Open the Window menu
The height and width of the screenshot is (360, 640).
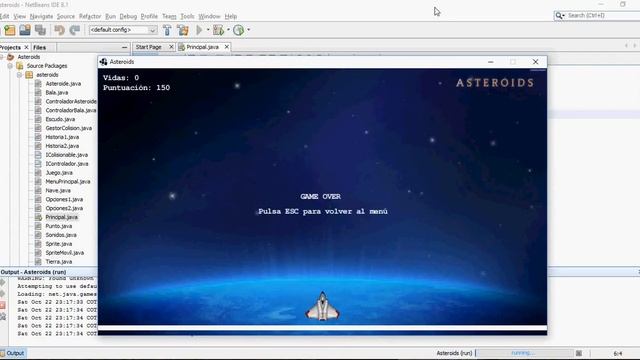click(x=209, y=16)
